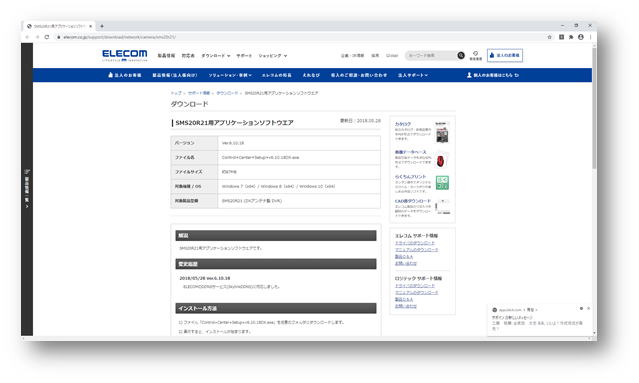Open the notification popup settings gear
The image size is (639, 383).
click(x=581, y=309)
